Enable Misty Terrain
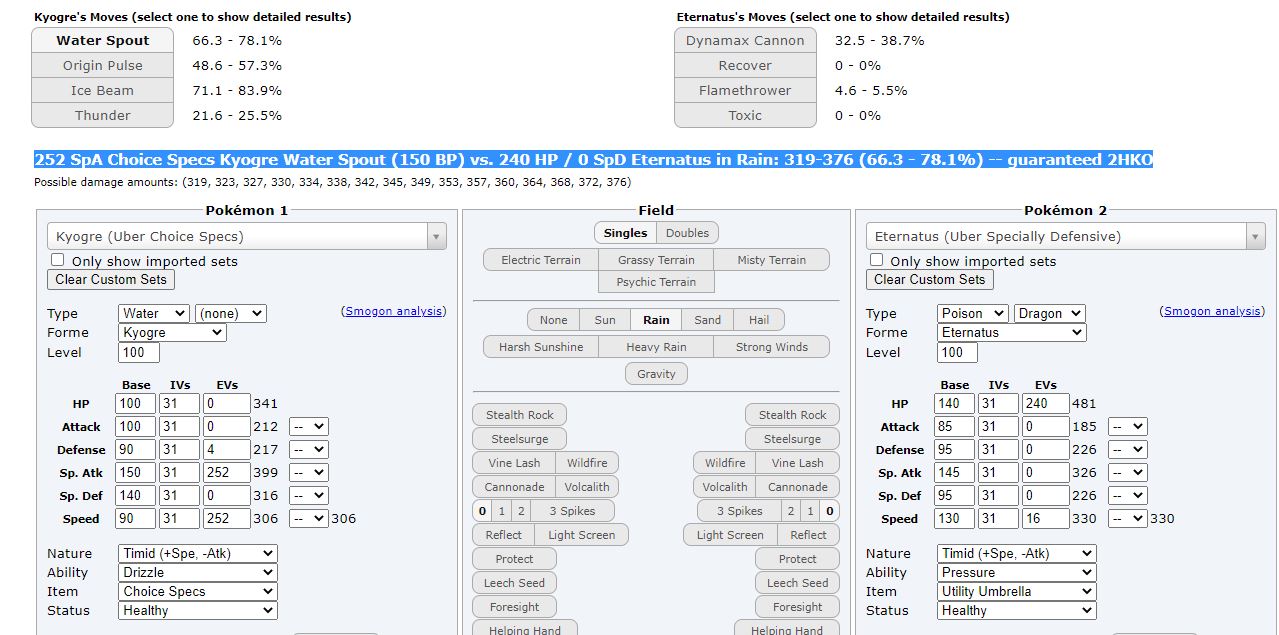Image resolution: width=1279 pixels, height=635 pixels. tap(771, 260)
